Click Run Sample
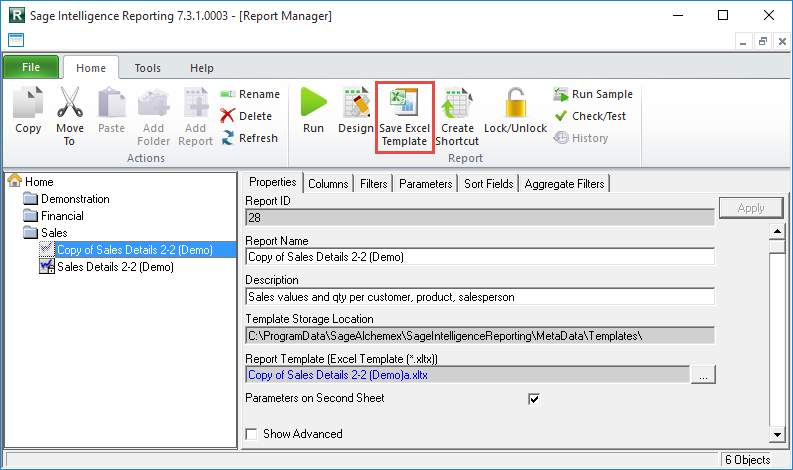 tap(593, 94)
